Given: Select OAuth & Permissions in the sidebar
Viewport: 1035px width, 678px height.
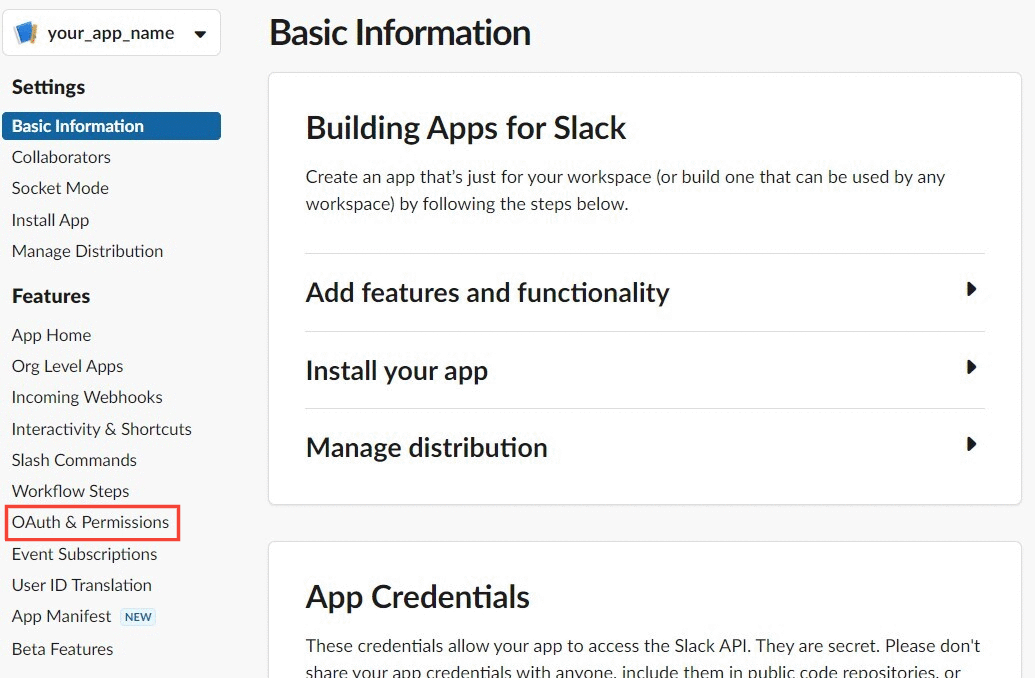Looking at the screenshot, I should click(90, 522).
